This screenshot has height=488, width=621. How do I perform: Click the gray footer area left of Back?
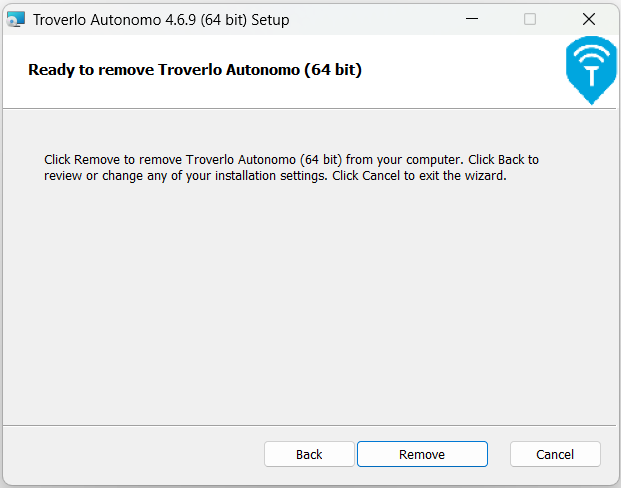[130, 455]
